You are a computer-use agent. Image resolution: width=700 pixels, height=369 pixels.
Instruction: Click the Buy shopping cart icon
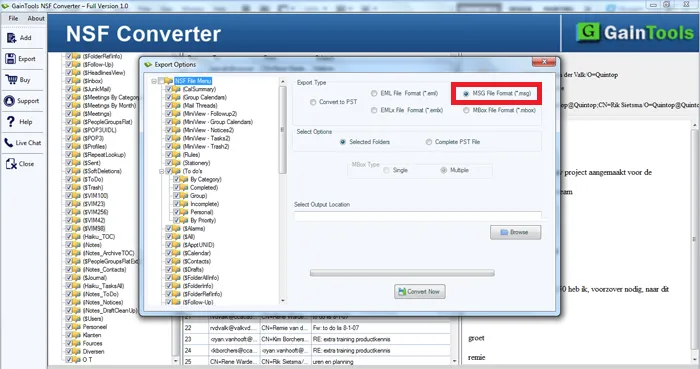click(x=11, y=80)
